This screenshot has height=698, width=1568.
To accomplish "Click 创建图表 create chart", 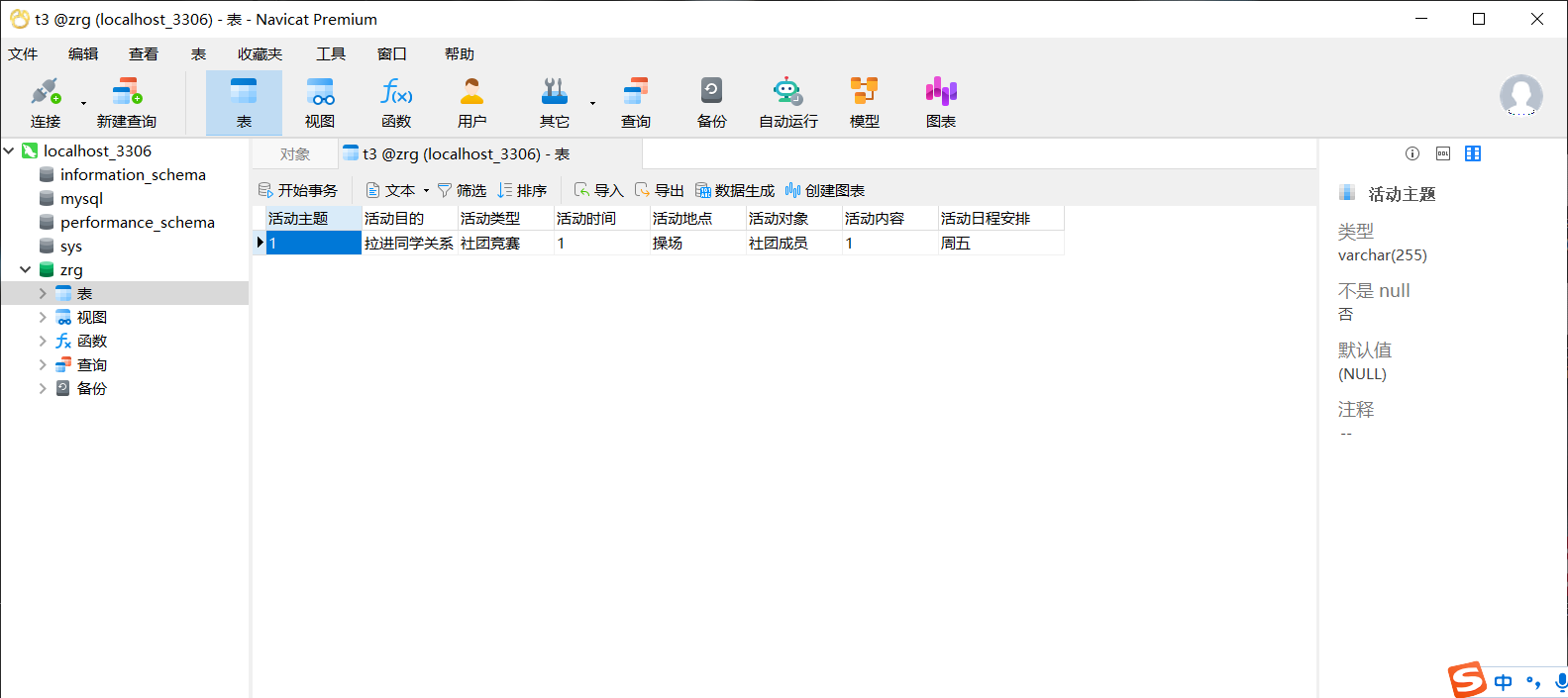I will (825, 190).
